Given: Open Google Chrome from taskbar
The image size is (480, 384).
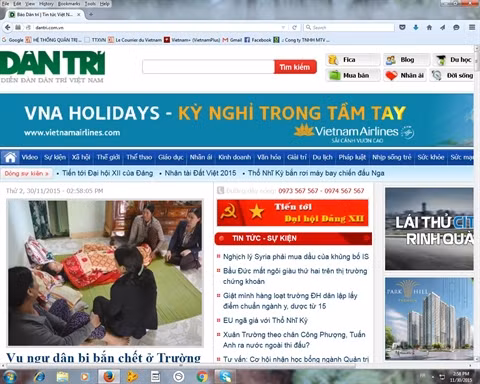Looking at the screenshot, I should pyautogui.click(x=202, y=377).
